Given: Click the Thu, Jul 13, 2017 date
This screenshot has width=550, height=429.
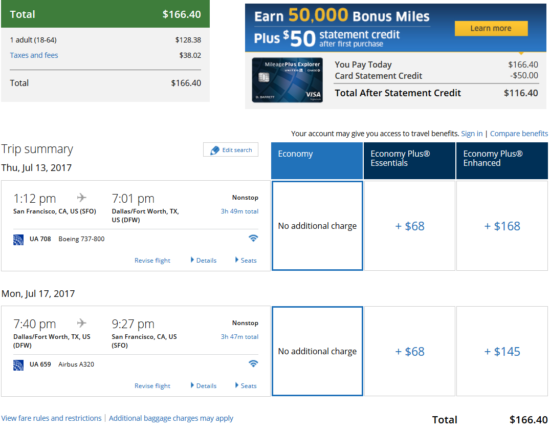Looking at the screenshot, I should pos(36,168).
